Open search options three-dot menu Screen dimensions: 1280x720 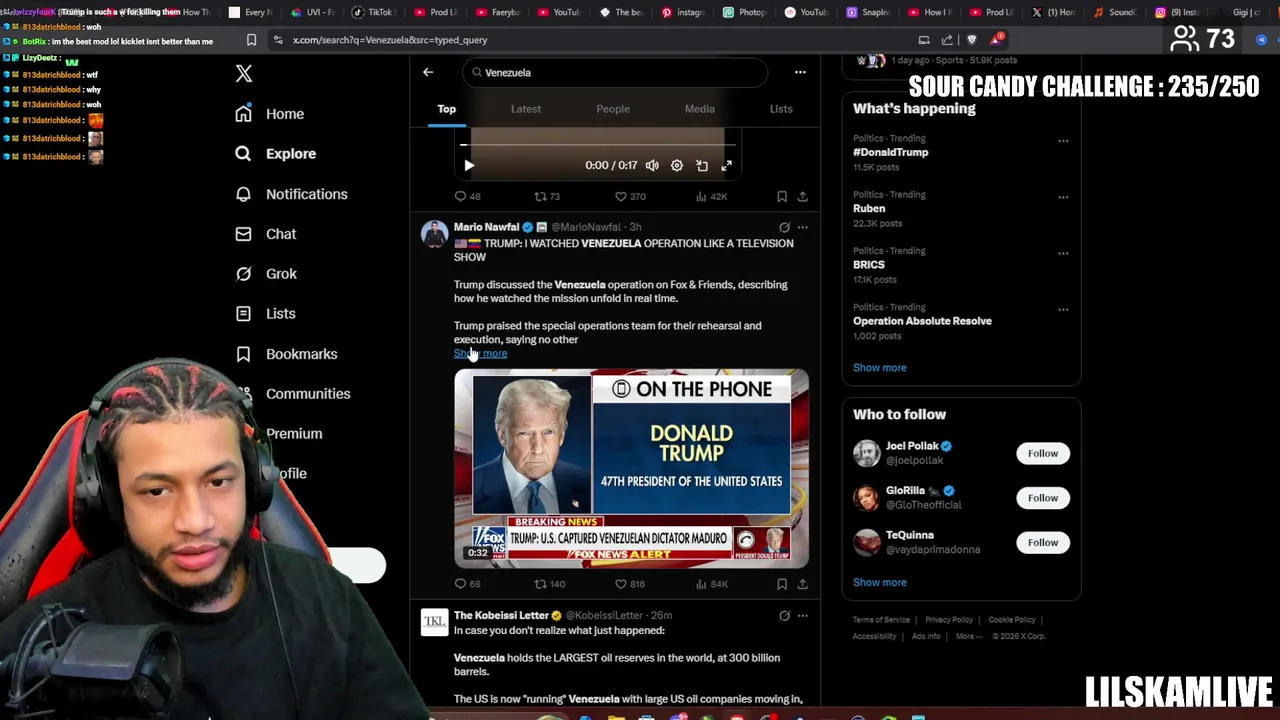coord(800,72)
